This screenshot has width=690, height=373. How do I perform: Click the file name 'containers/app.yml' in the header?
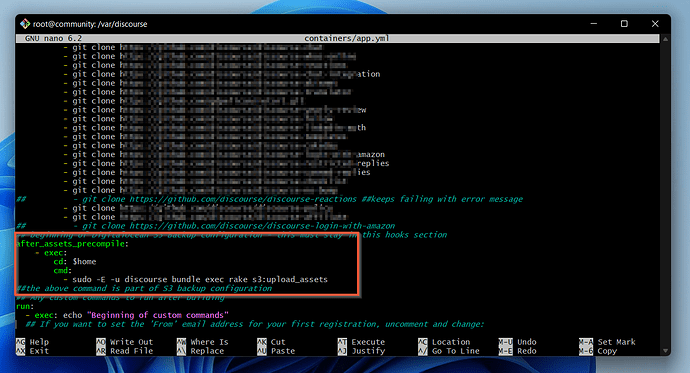346,38
